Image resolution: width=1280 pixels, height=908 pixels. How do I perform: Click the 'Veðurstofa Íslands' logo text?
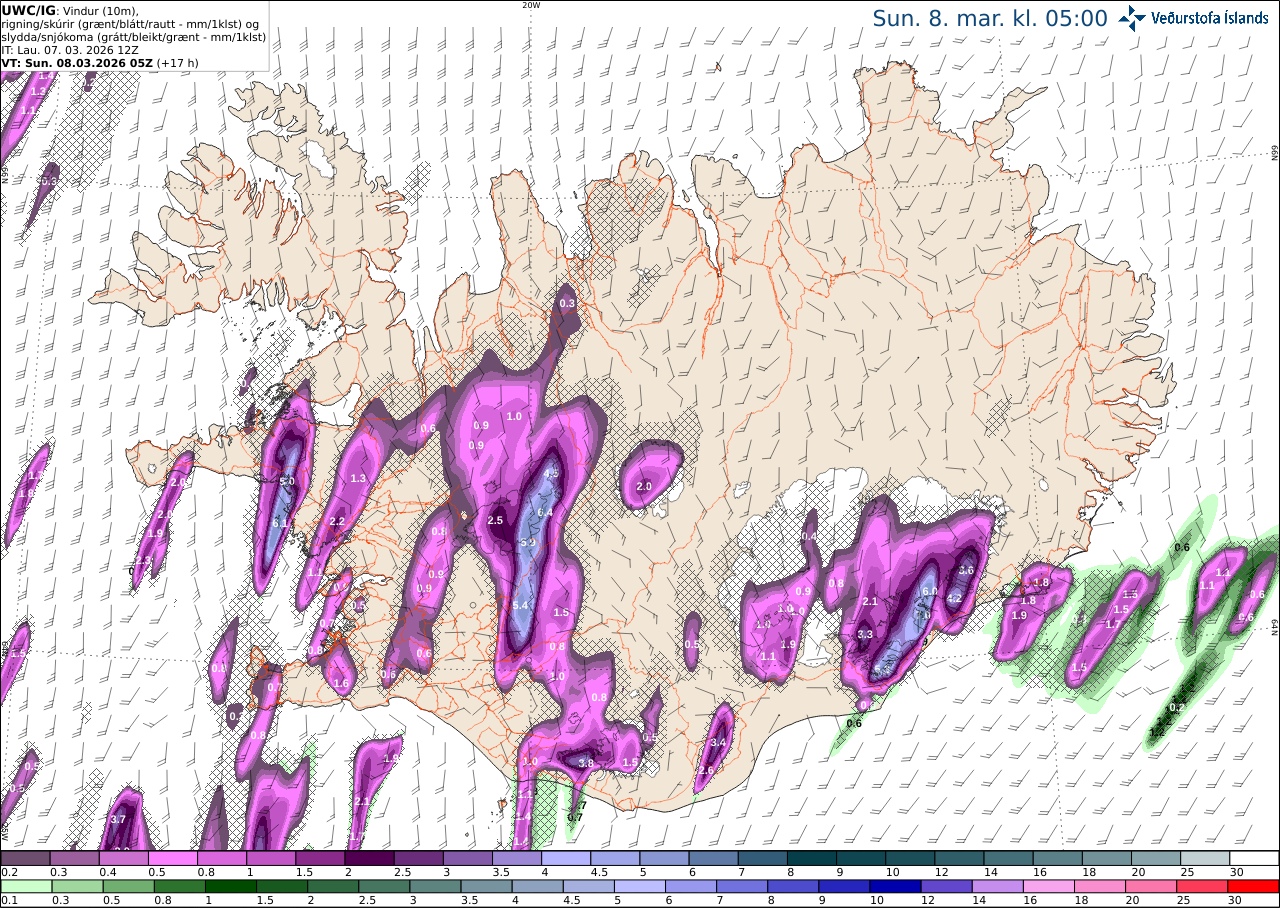coord(1210,18)
